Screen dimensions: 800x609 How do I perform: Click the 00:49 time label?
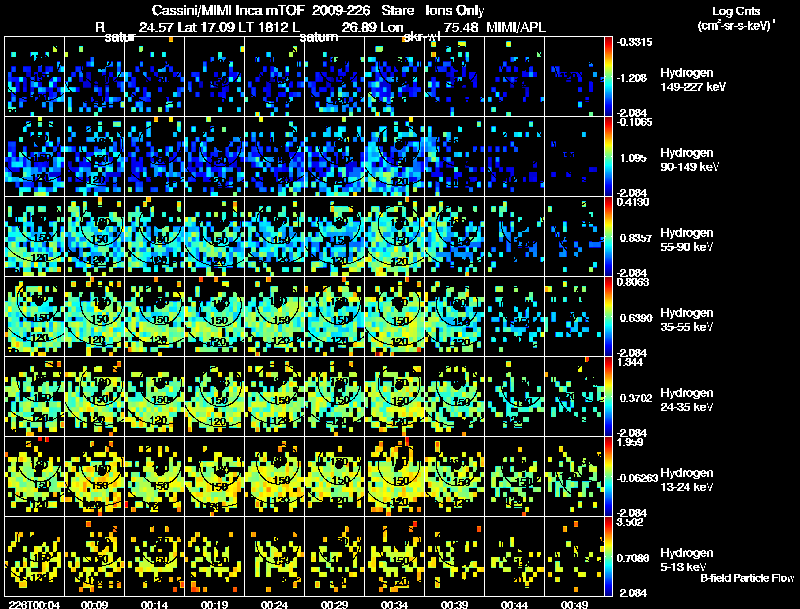coord(574,604)
